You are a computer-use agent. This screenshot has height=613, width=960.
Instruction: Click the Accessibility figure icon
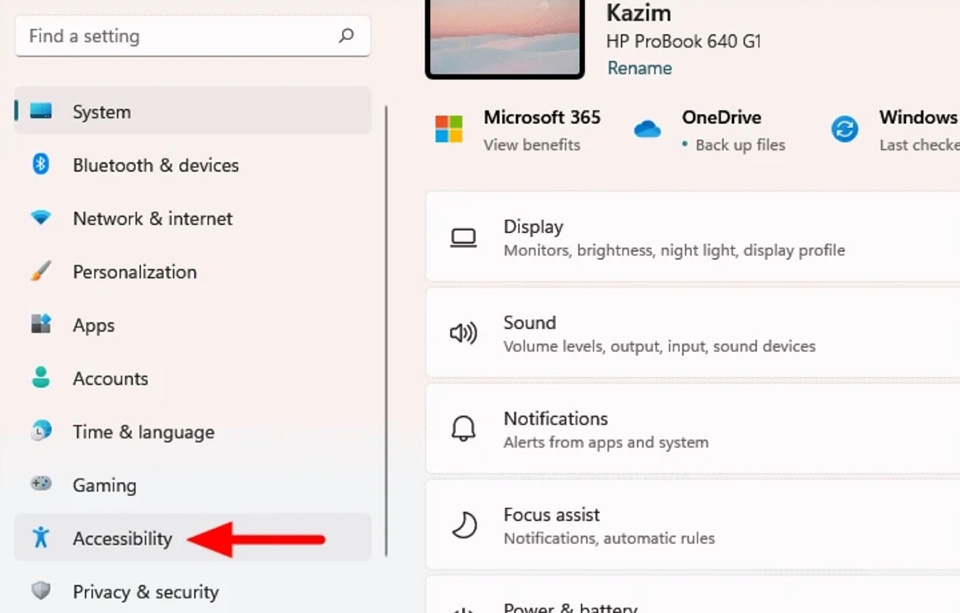(41, 537)
